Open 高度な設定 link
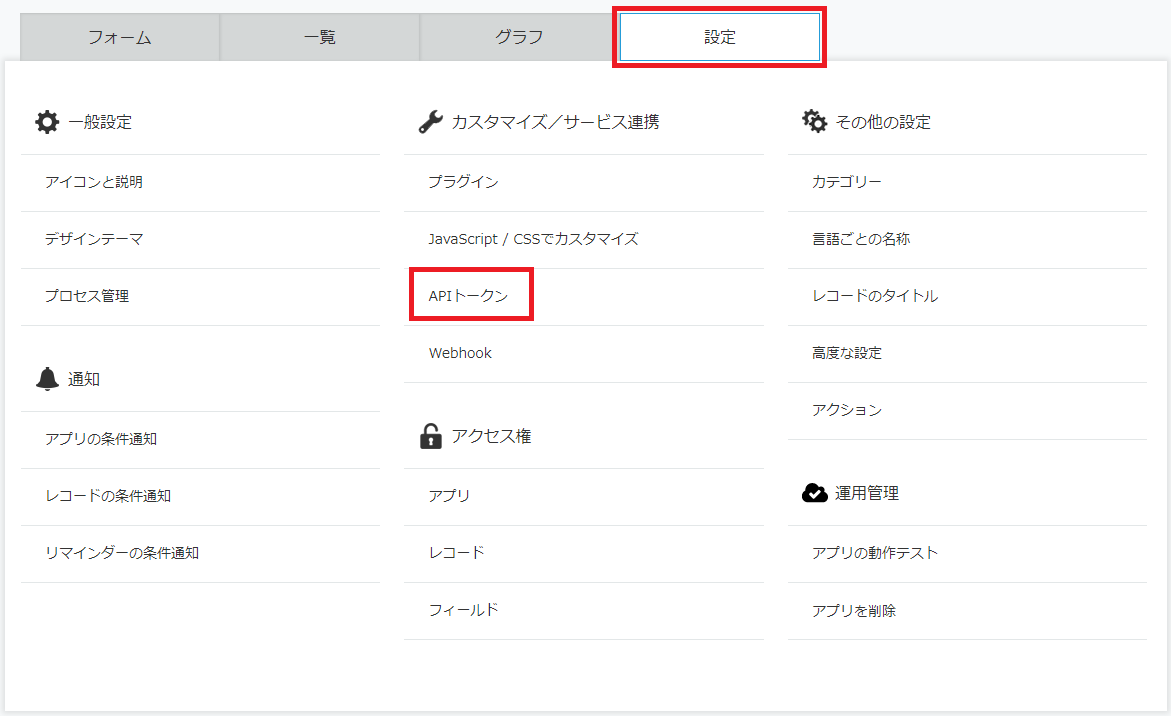This screenshot has height=716, width=1171. pos(847,353)
